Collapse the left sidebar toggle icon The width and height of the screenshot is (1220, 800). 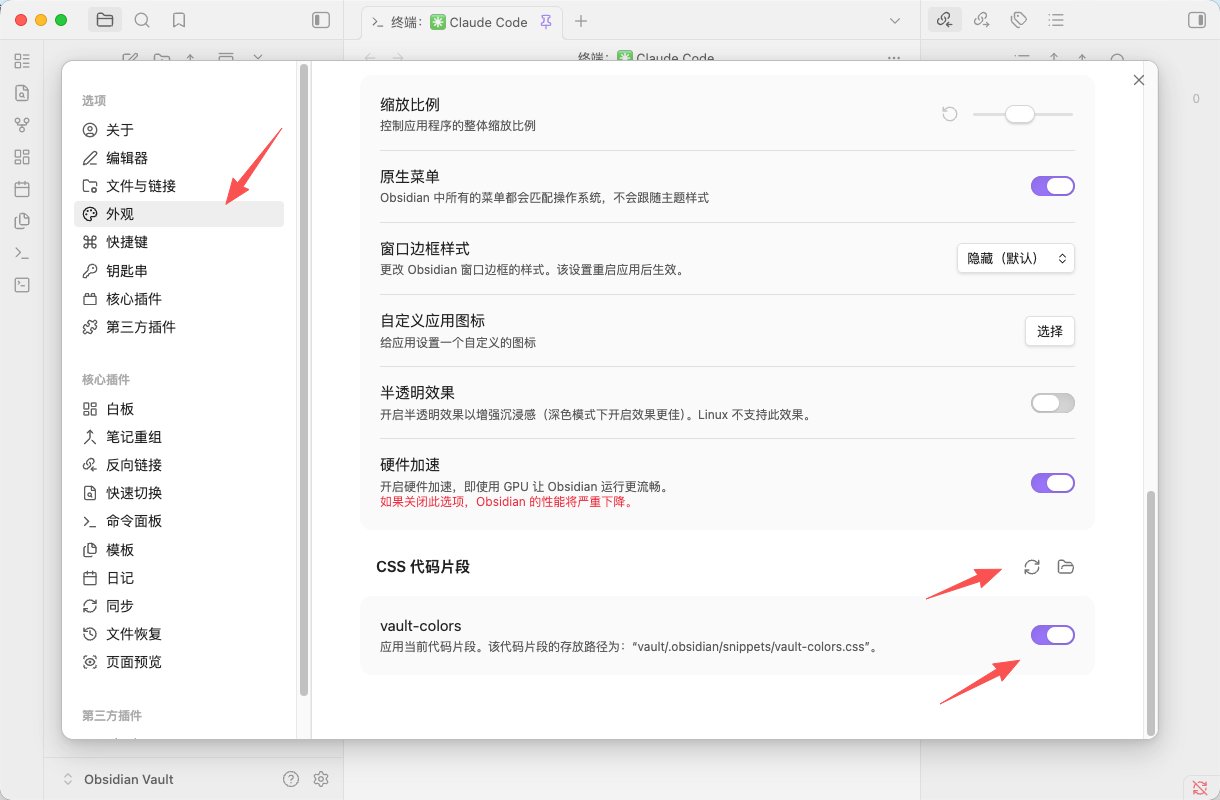pyautogui.click(x=320, y=20)
